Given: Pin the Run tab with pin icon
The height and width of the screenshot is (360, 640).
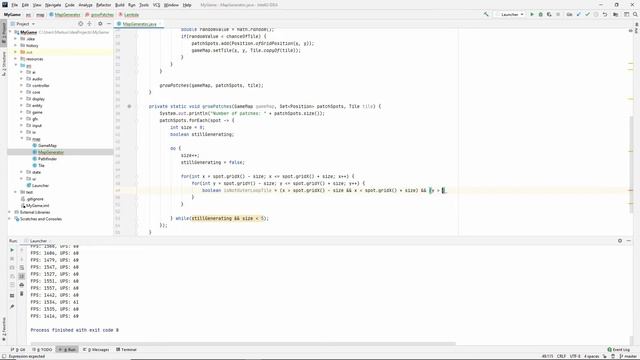Looking at the screenshot, I should coord(12,307).
